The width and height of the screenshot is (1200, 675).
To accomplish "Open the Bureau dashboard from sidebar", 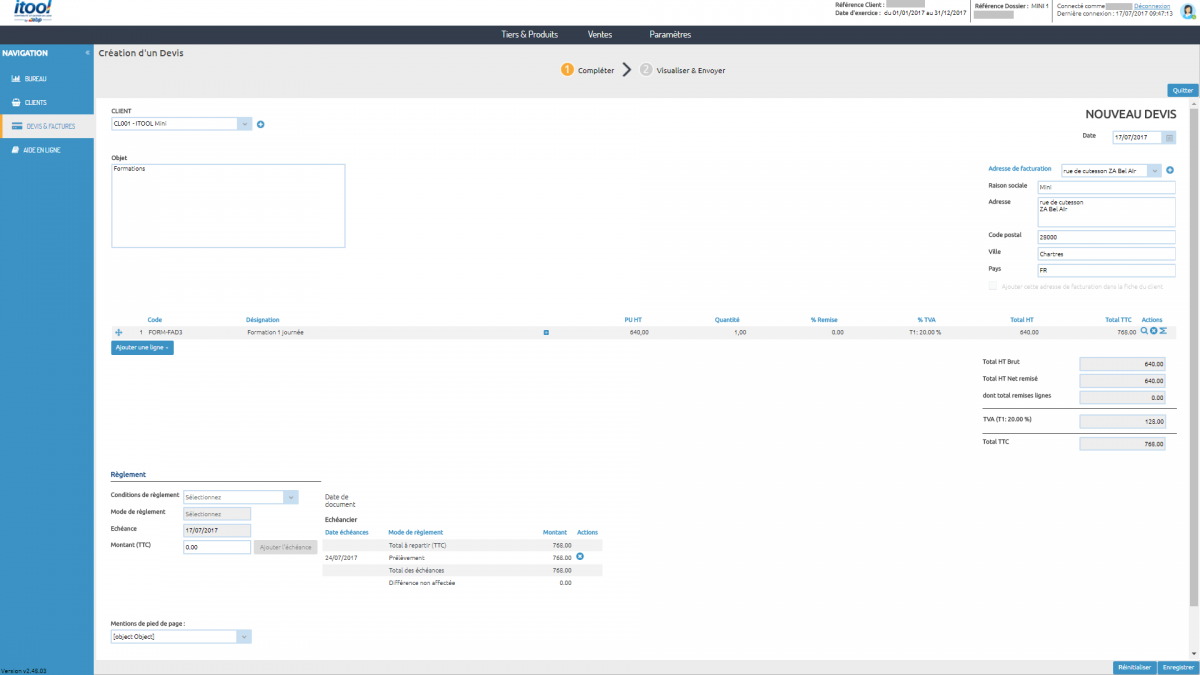I will pyautogui.click(x=47, y=78).
